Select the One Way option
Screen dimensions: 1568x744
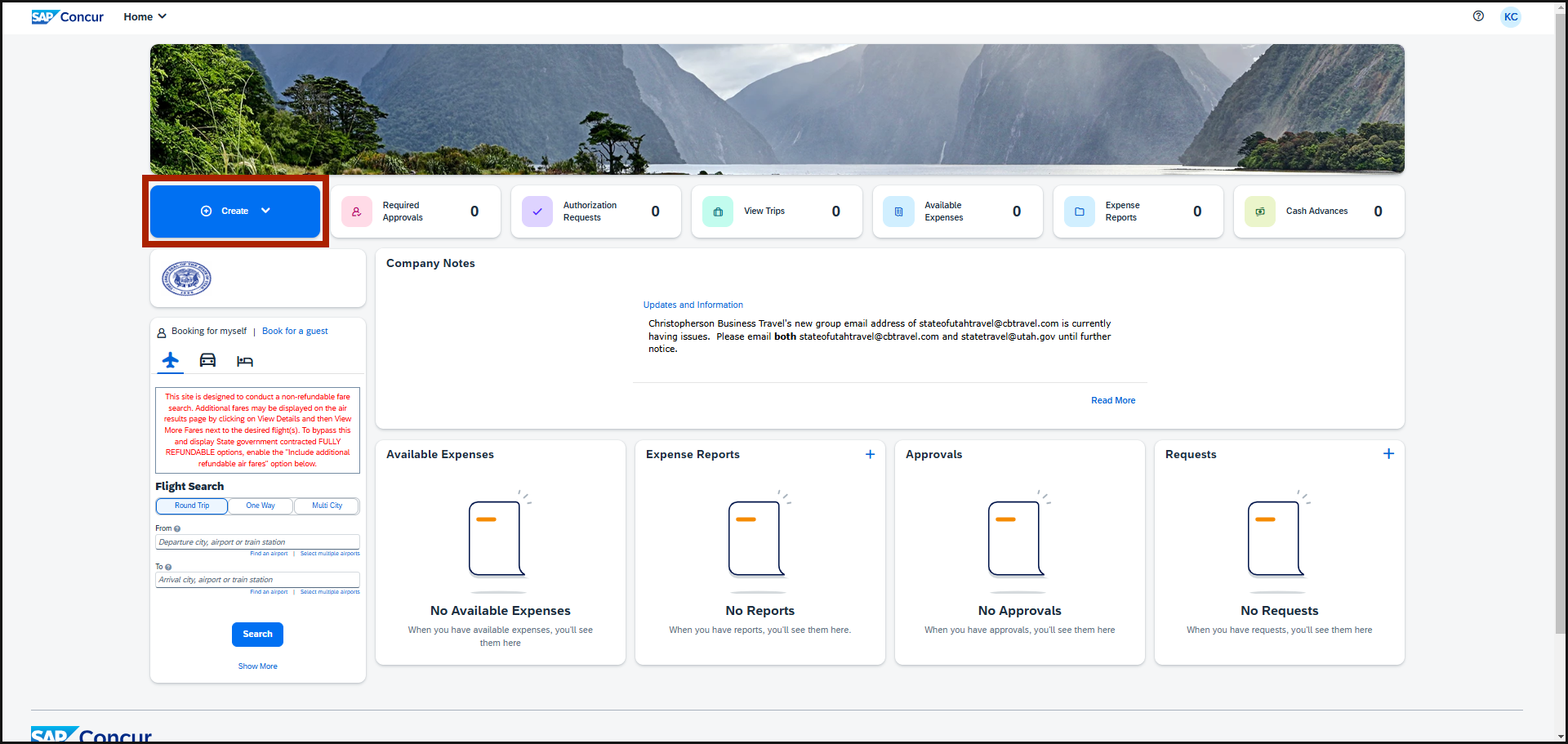click(261, 506)
